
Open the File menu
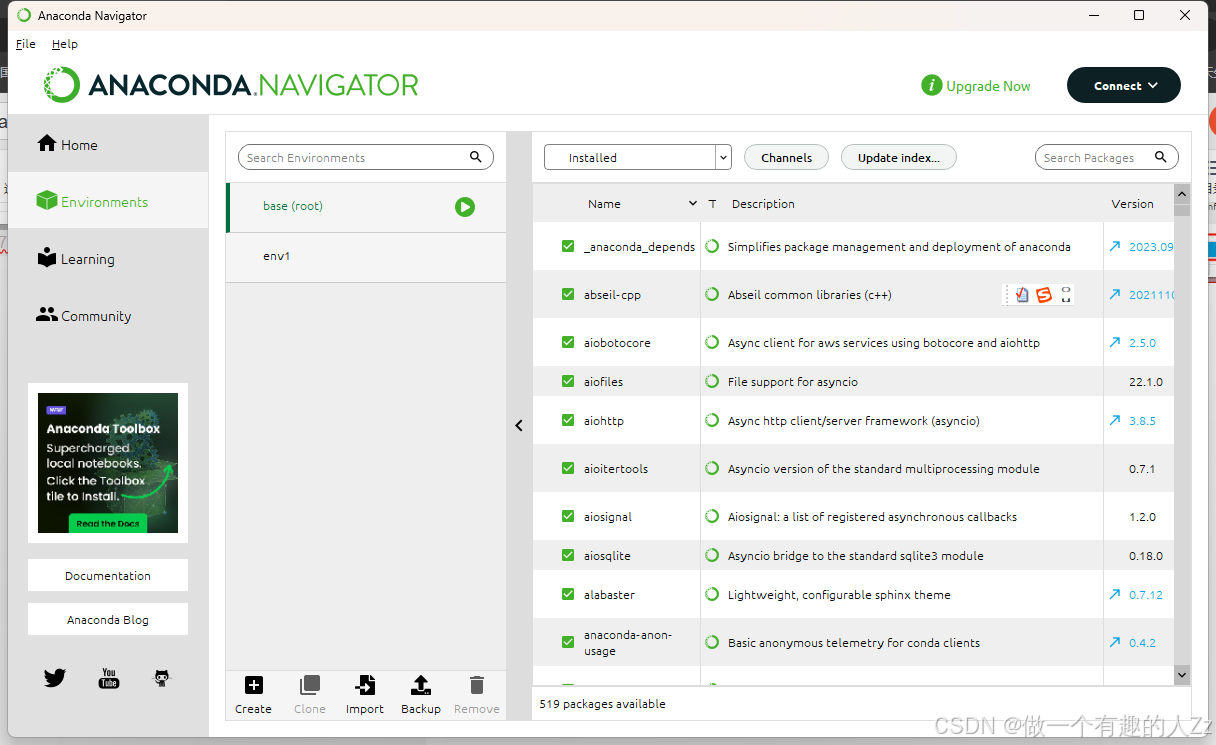point(26,44)
